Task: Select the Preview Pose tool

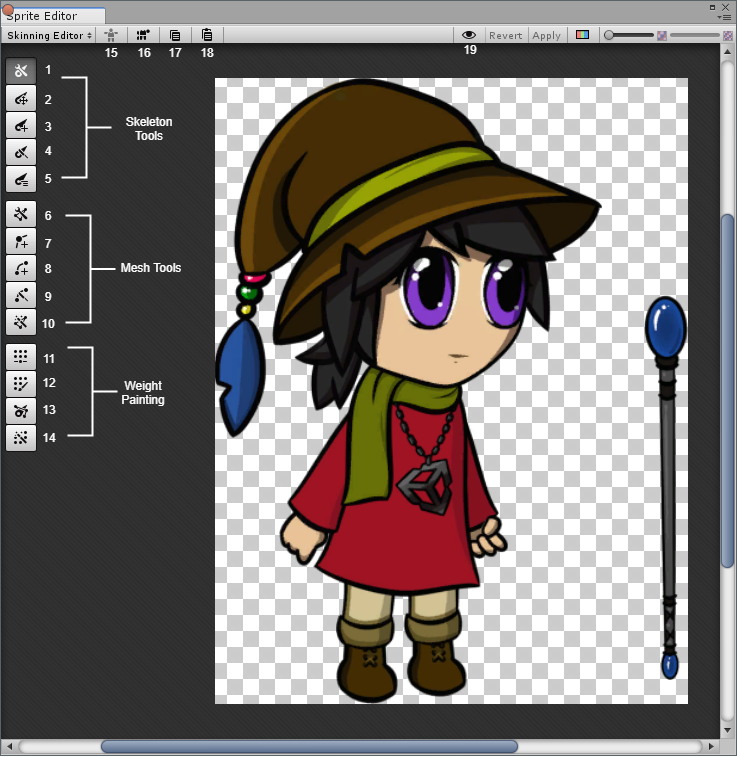Action: [x=20, y=71]
